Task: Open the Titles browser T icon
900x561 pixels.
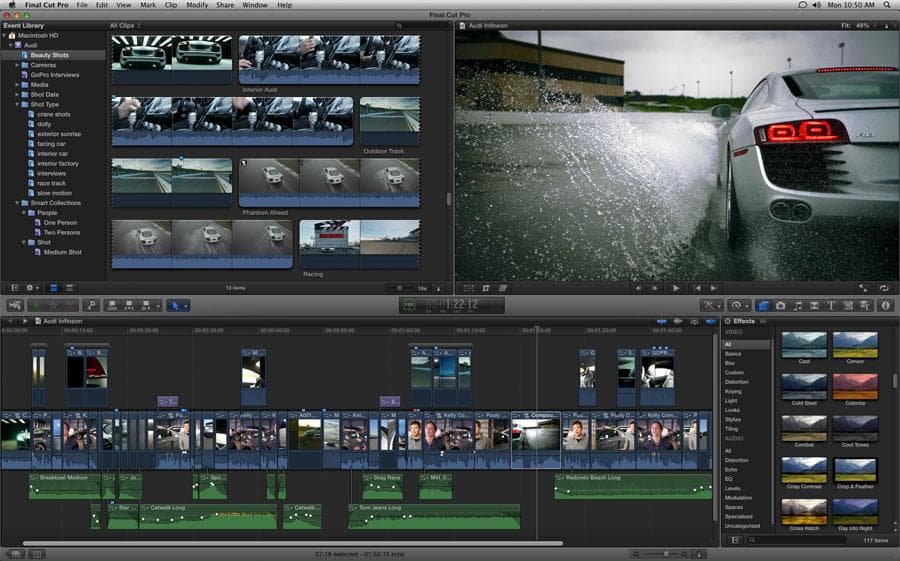Action: (830, 305)
